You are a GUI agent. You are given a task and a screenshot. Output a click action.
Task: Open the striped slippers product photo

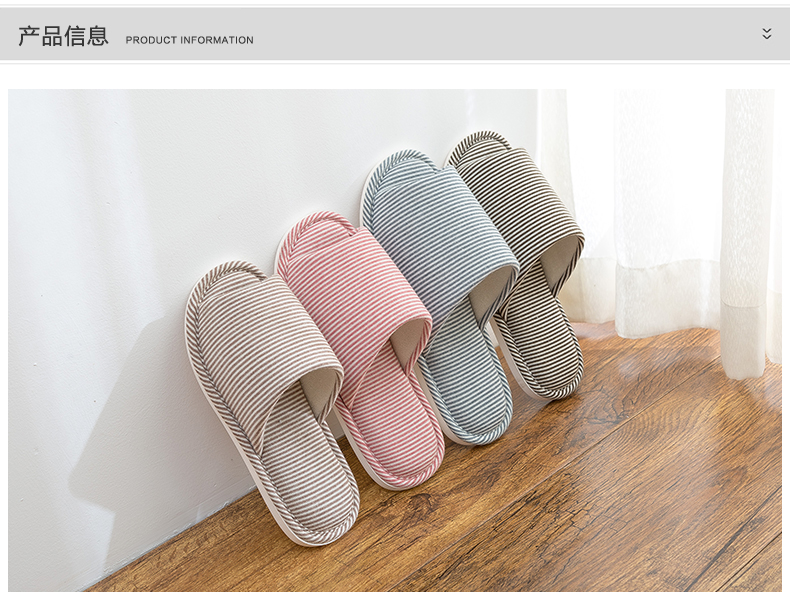(395, 340)
